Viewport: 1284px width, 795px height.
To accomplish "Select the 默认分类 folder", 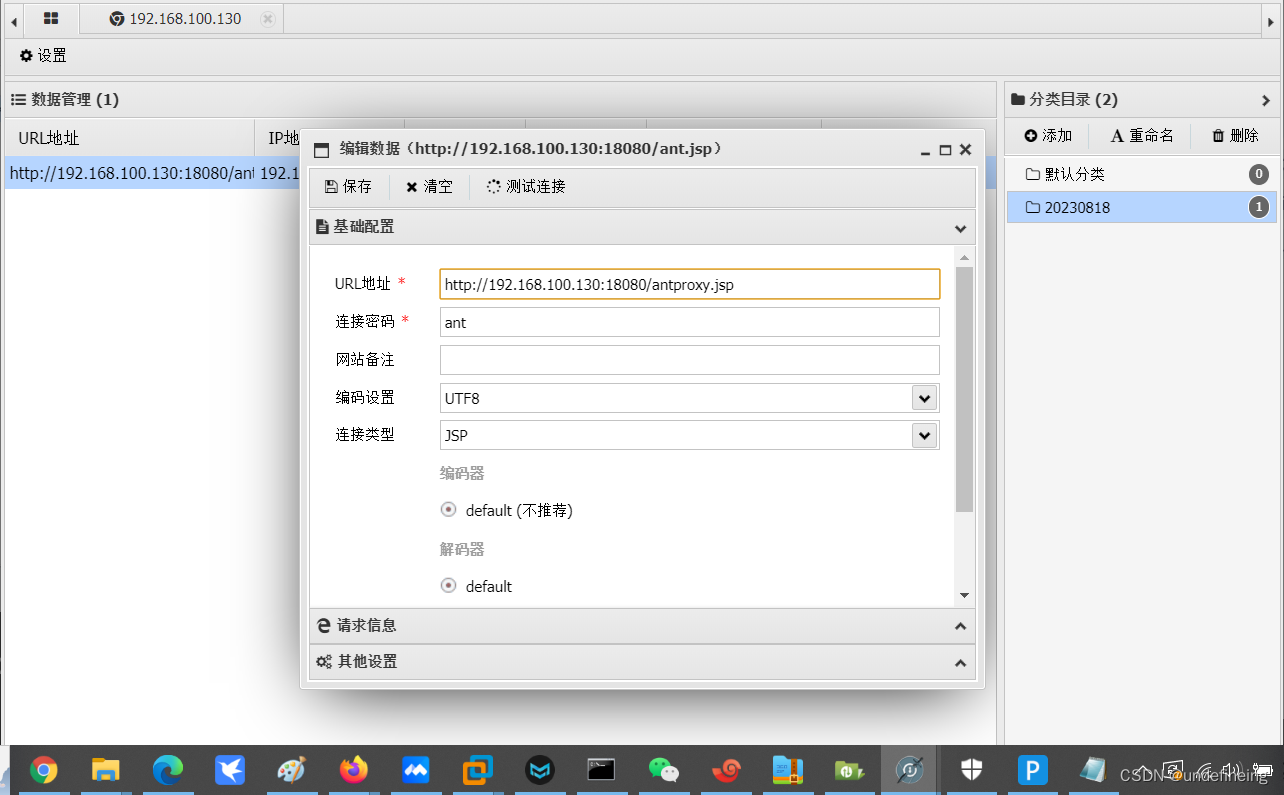I will [1141, 174].
